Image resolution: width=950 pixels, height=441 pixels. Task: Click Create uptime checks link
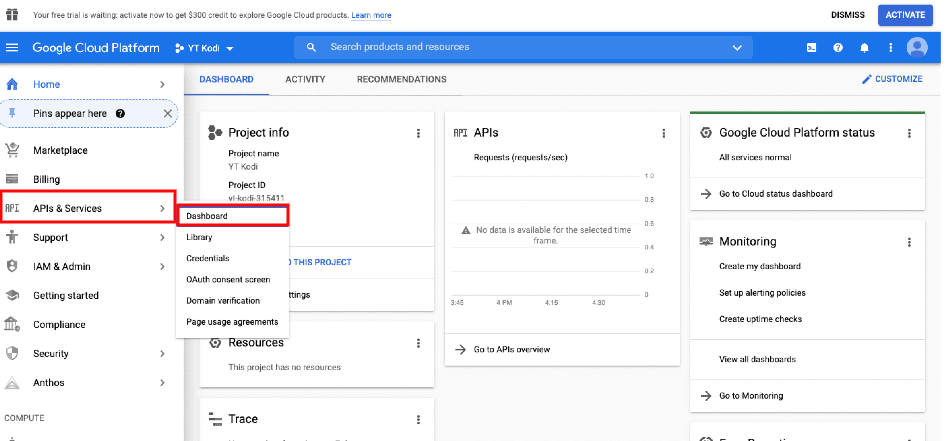(760, 319)
